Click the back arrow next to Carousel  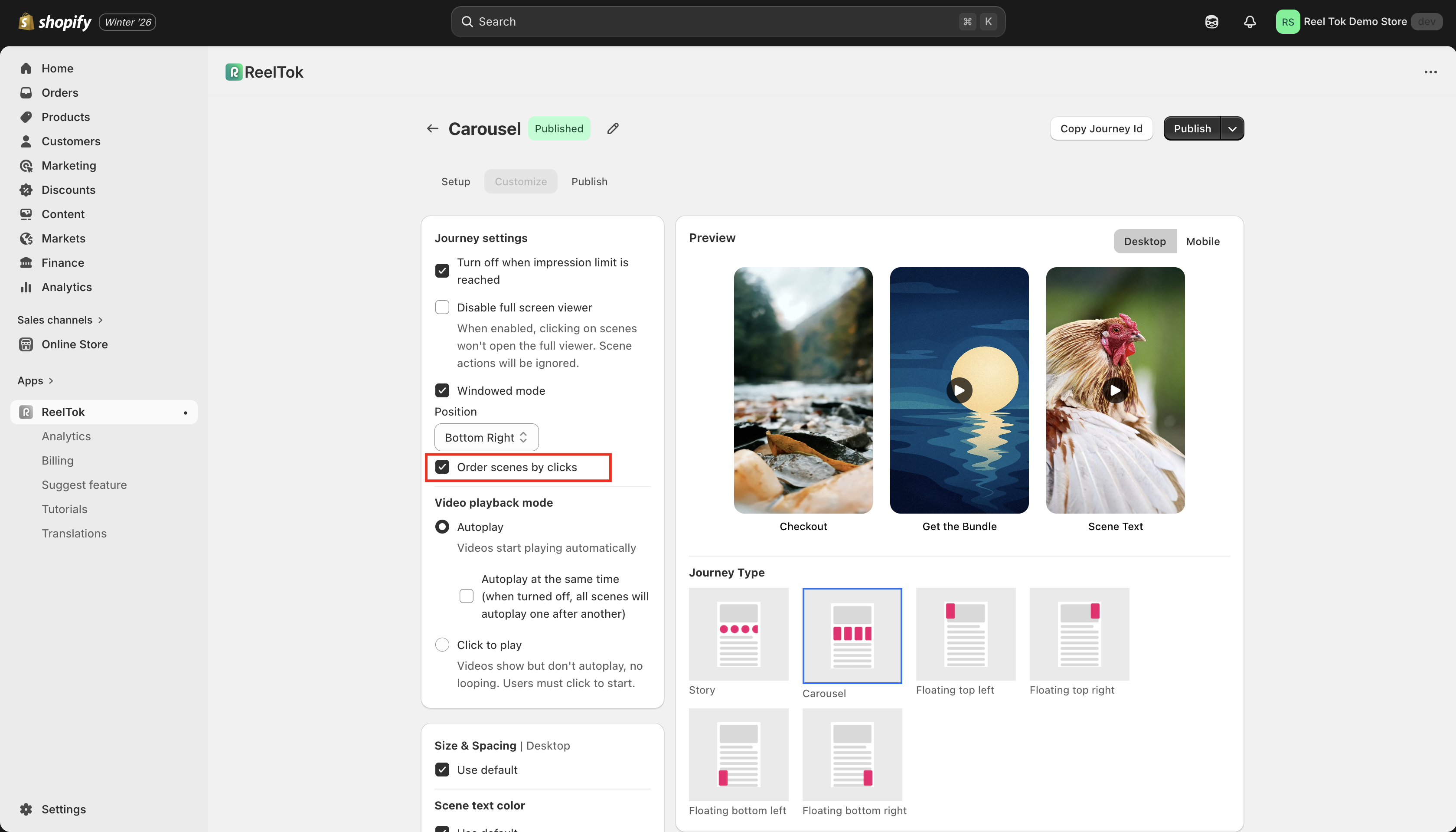[432, 128]
